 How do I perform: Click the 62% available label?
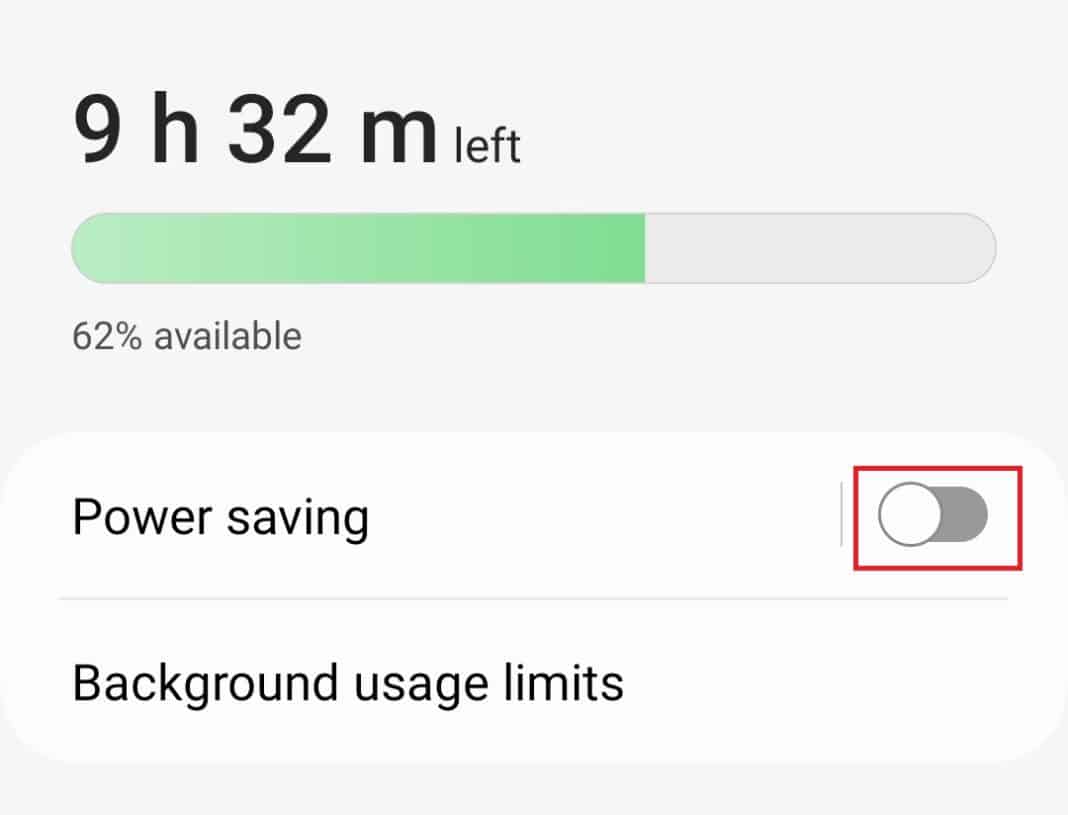click(x=185, y=335)
